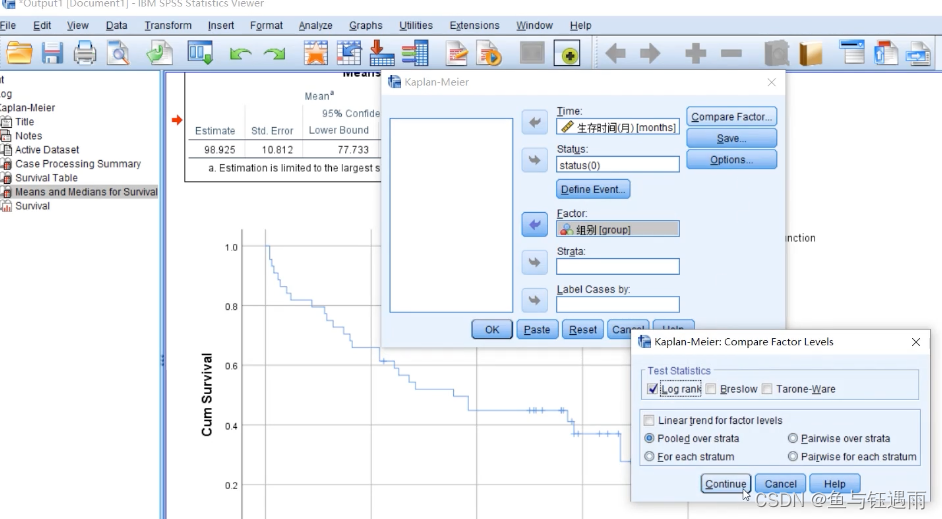Click the Insert Heading toolbar icon
This screenshot has height=519, width=942.
tap(852, 53)
